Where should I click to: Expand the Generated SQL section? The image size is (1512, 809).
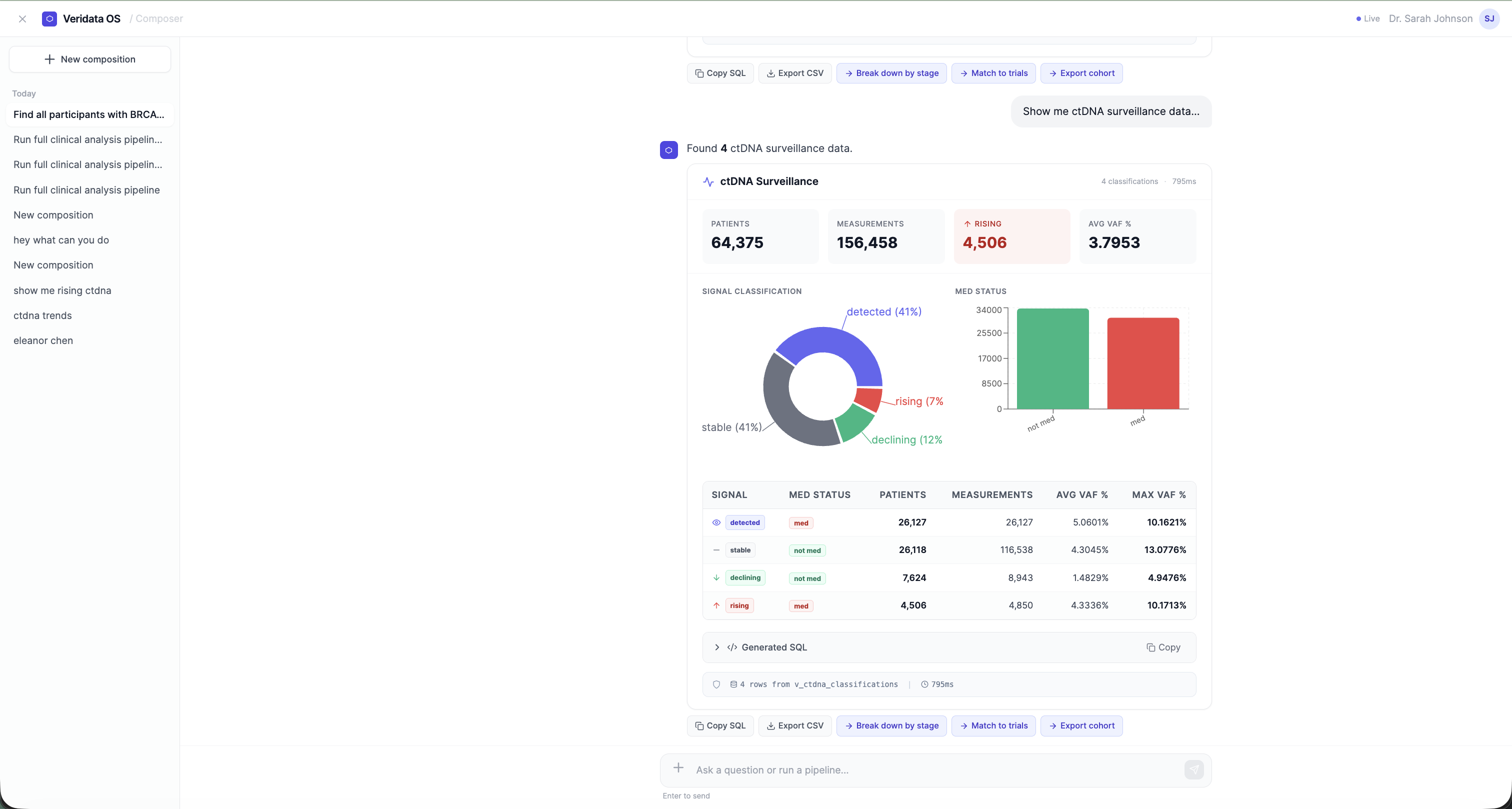(716, 647)
